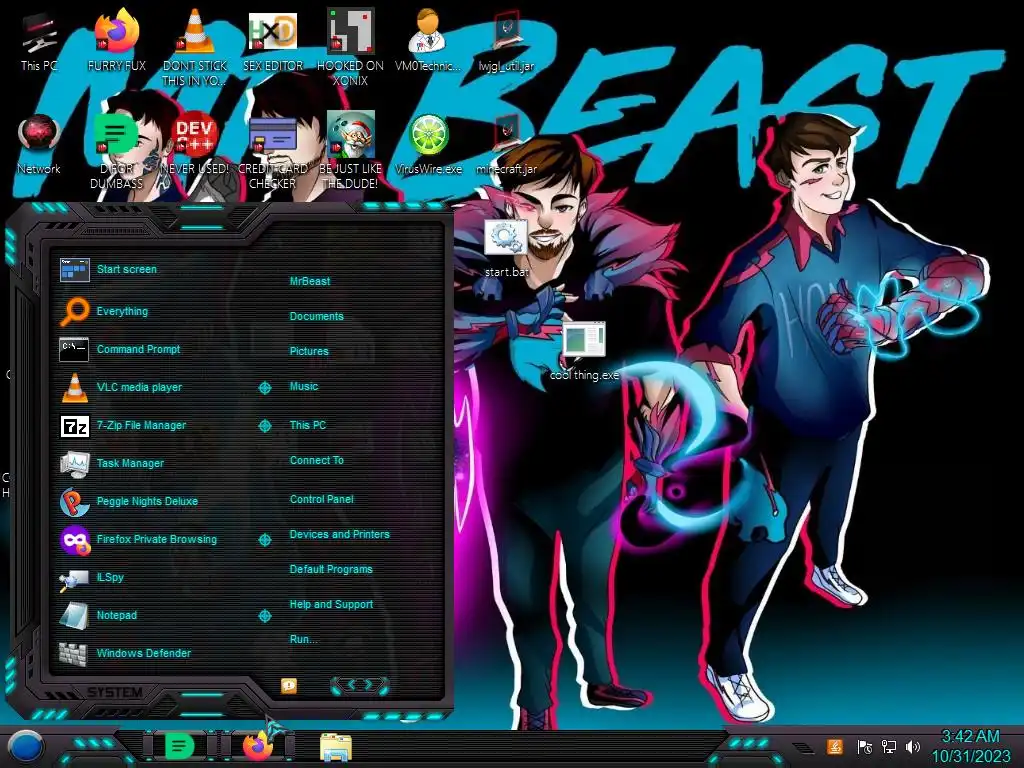This screenshot has height=768, width=1024.
Task: Open green chat app on taskbar
Action: click(x=178, y=746)
